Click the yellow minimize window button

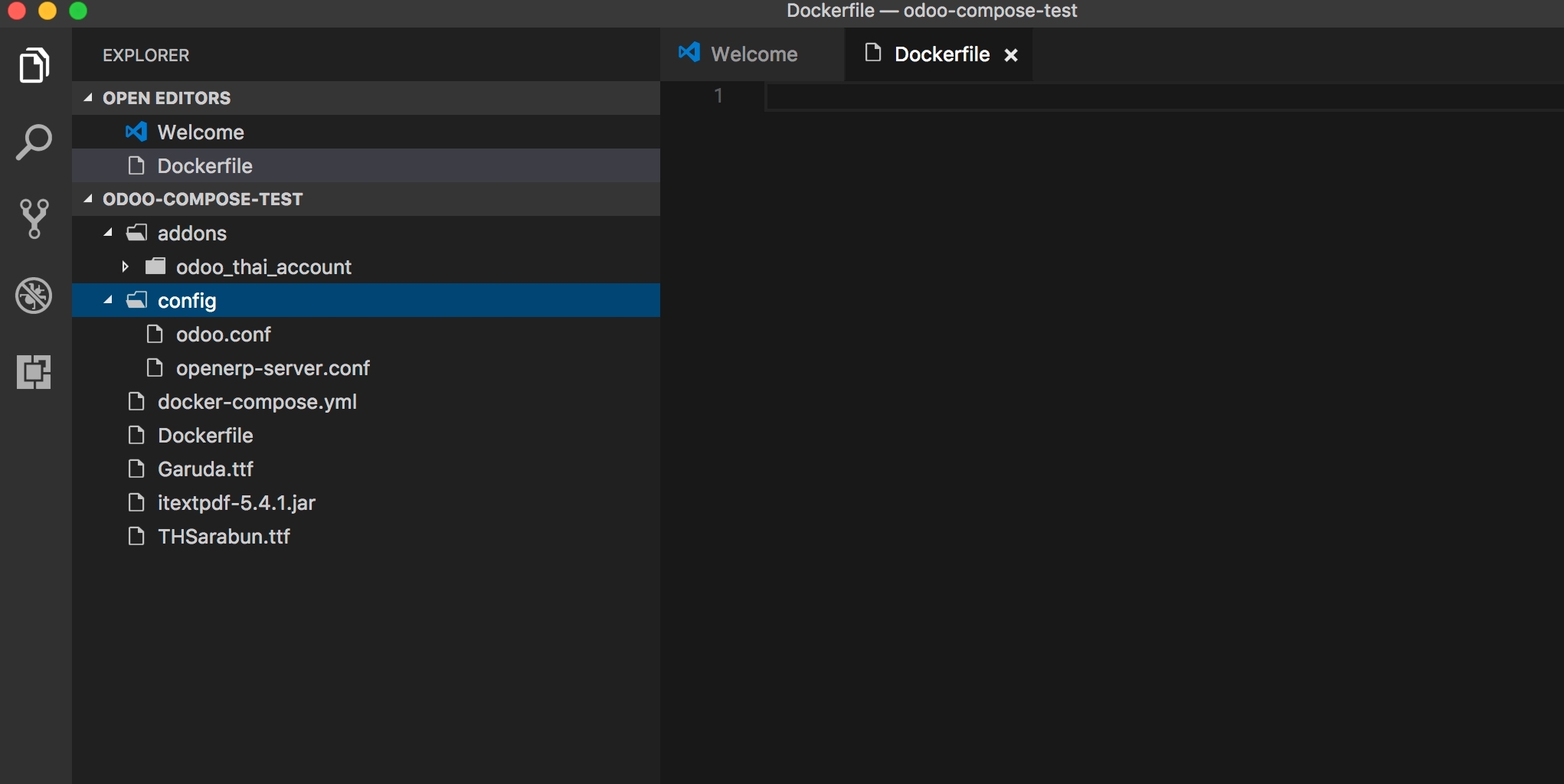pyautogui.click(x=47, y=11)
